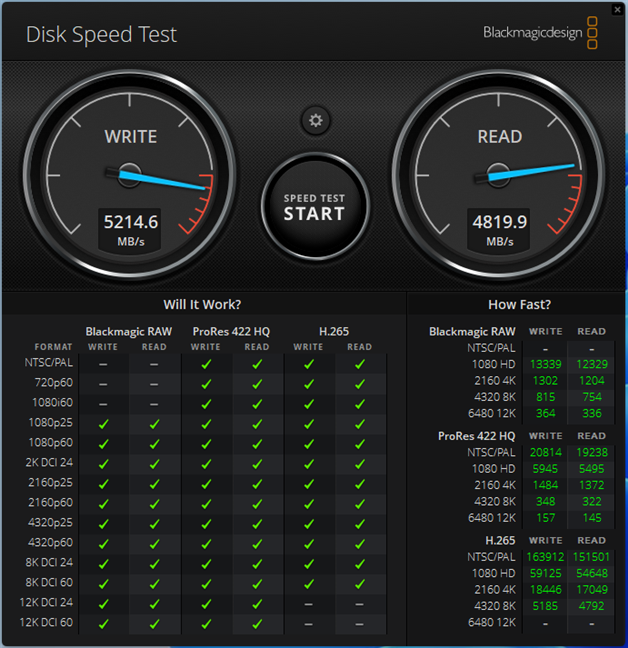Click the 2K DCI 24 H.265 read checkmark
The image size is (628, 648).
coord(359,464)
